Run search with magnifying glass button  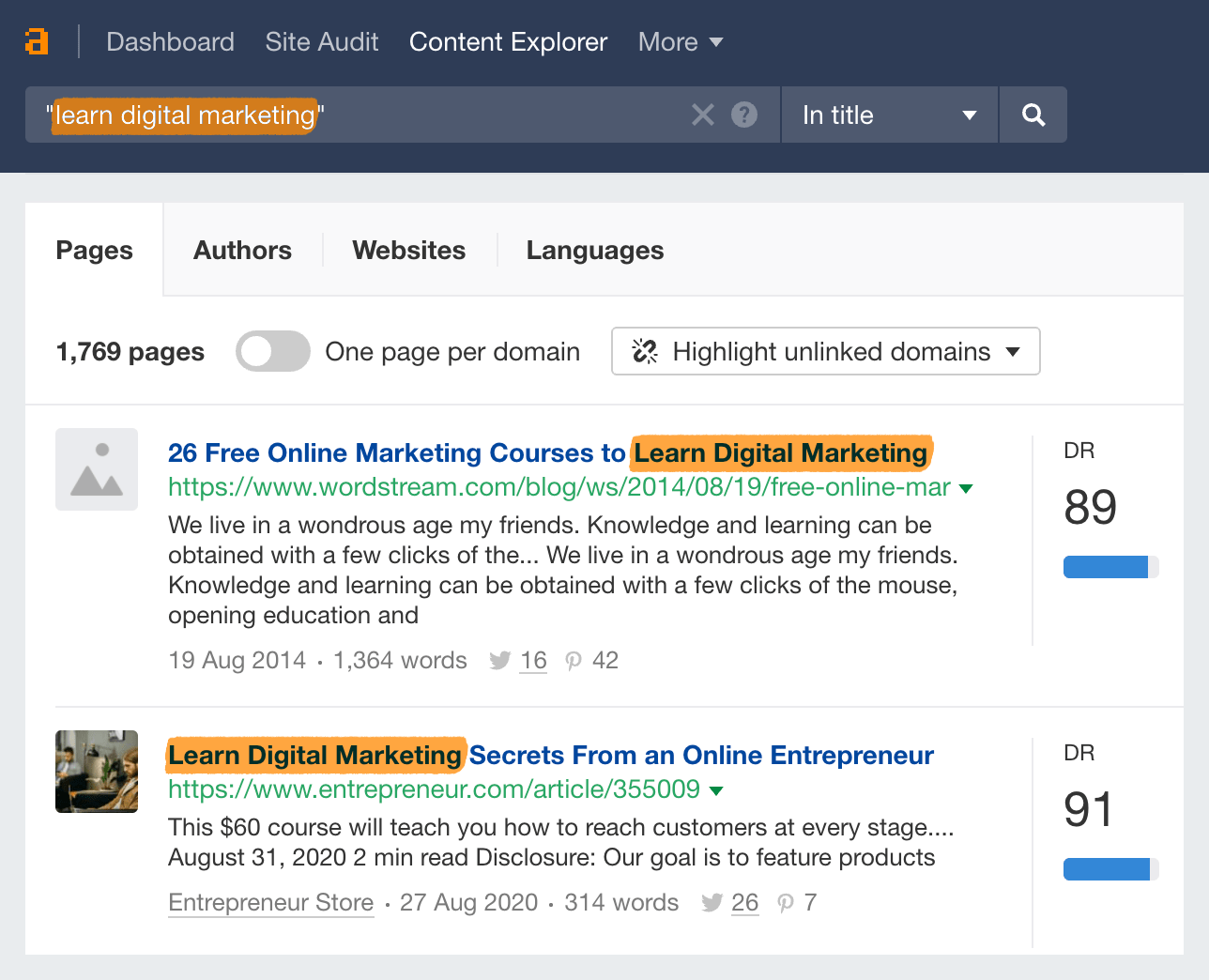point(1033,115)
